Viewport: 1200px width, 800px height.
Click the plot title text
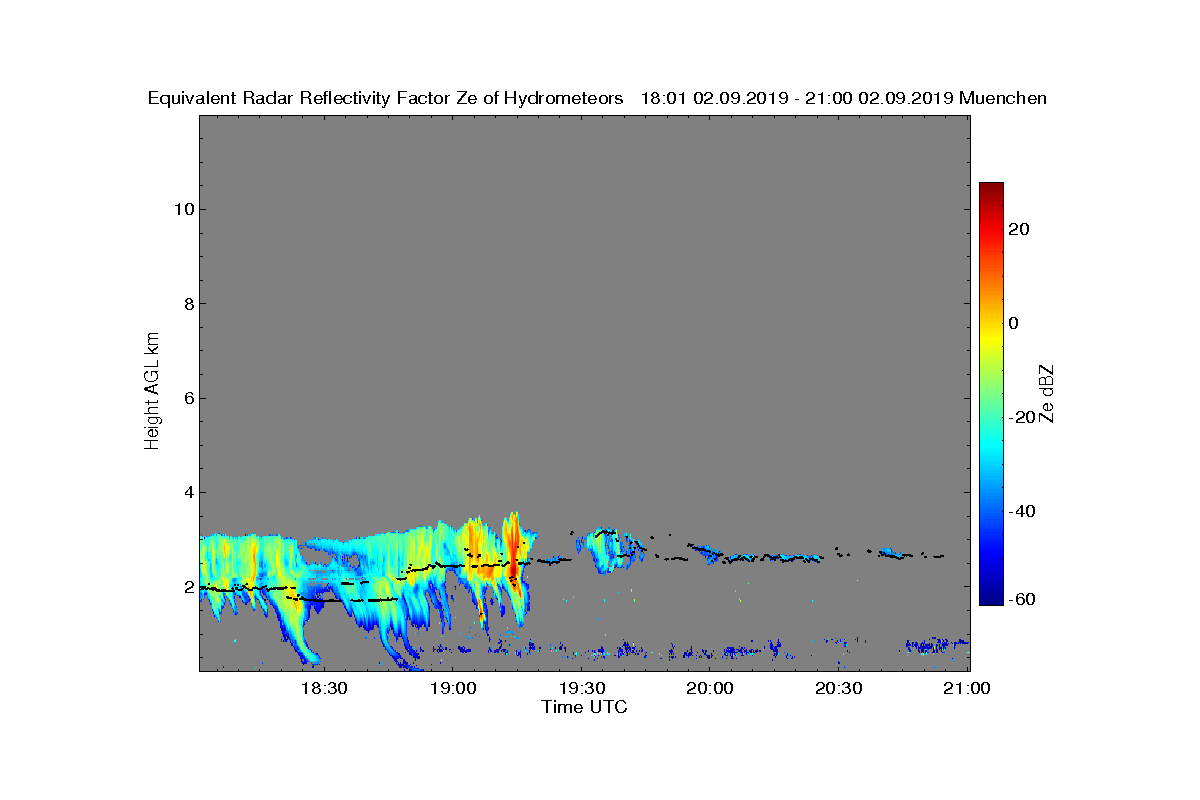tap(597, 98)
